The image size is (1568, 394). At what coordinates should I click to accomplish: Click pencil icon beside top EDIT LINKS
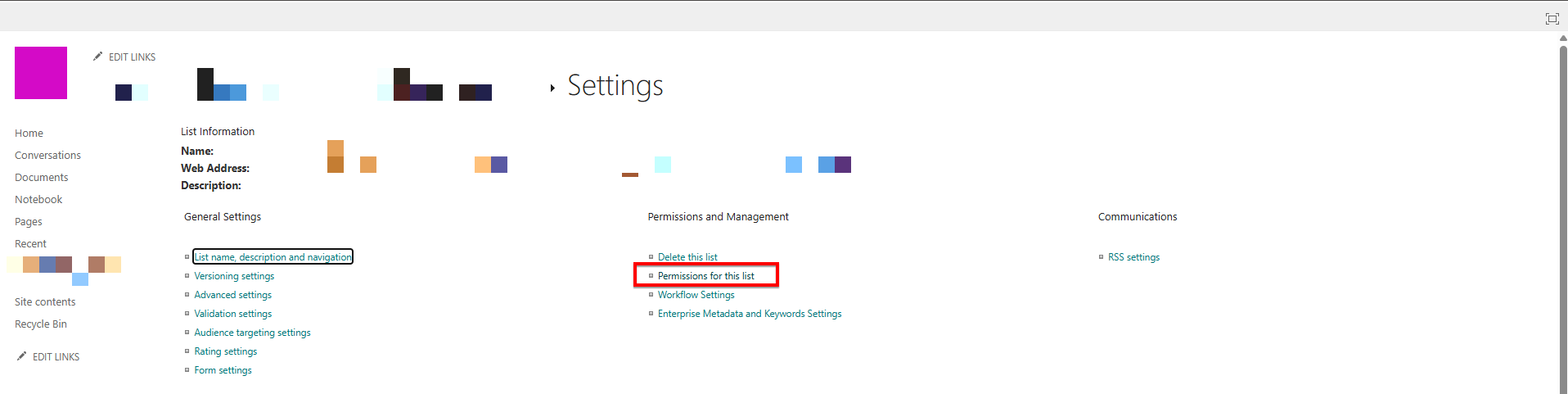(98, 57)
